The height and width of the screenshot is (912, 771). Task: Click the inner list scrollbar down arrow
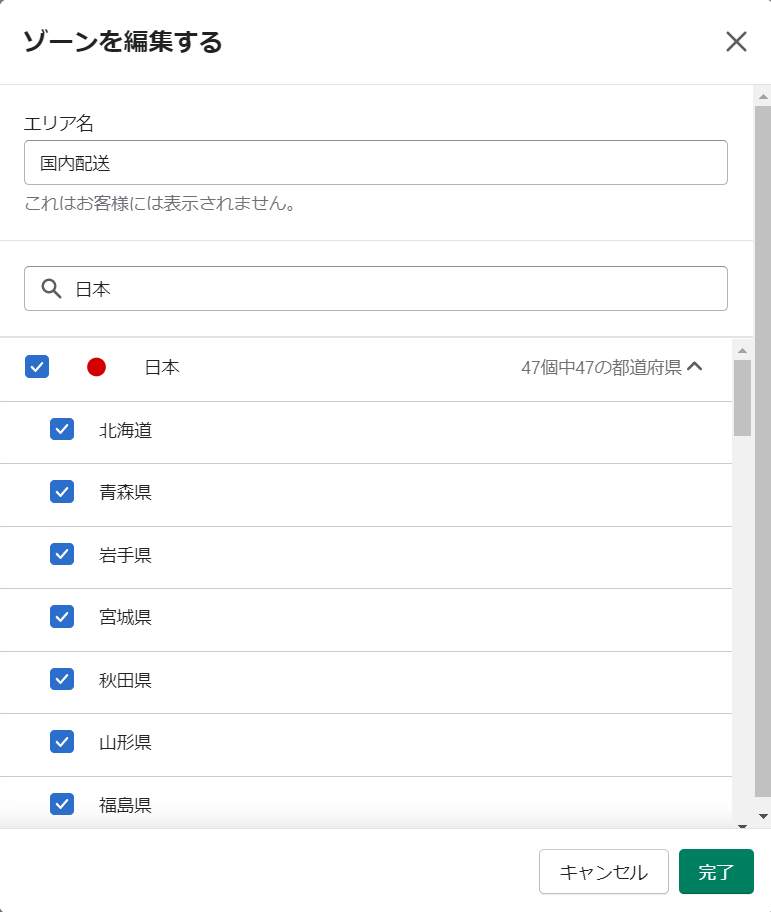tap(743, 826)
